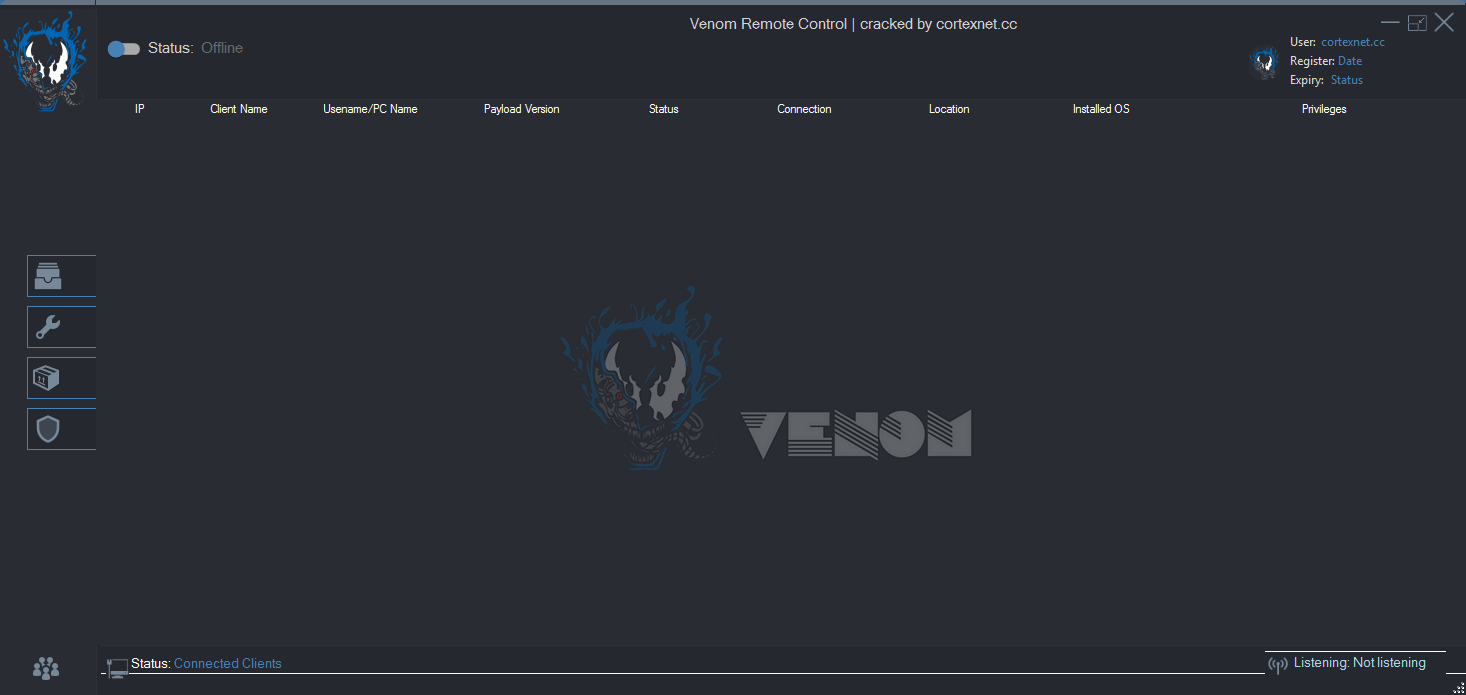Click the resize grip in bottom-right corner
The image size is (1466, 695).
click(1458, 687)
